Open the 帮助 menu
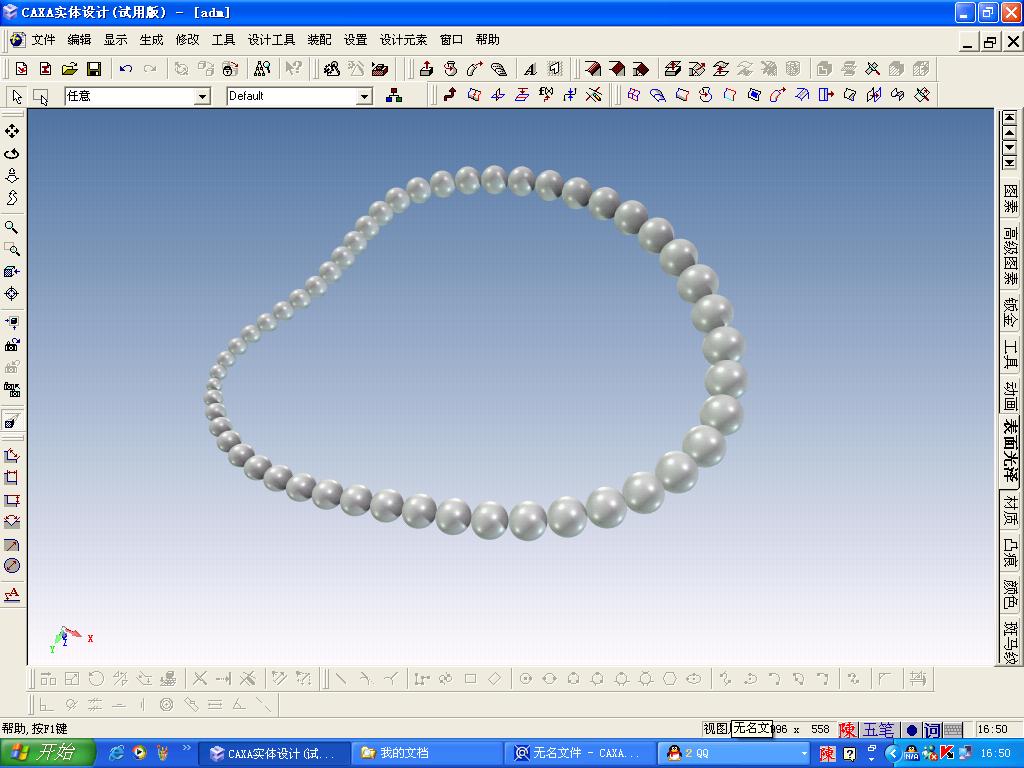The height and width of the screenshot is (768, 1024). 488,40
